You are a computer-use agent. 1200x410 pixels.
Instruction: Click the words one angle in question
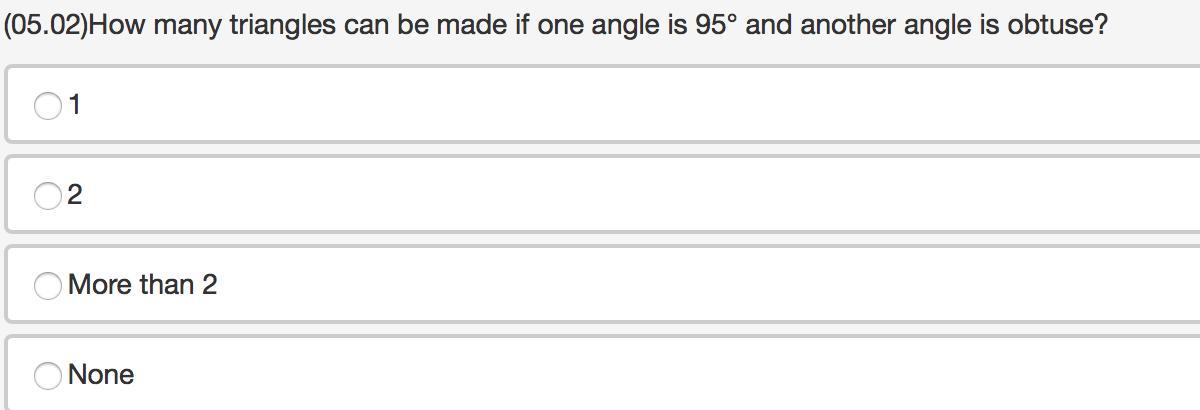coord(598,25)
